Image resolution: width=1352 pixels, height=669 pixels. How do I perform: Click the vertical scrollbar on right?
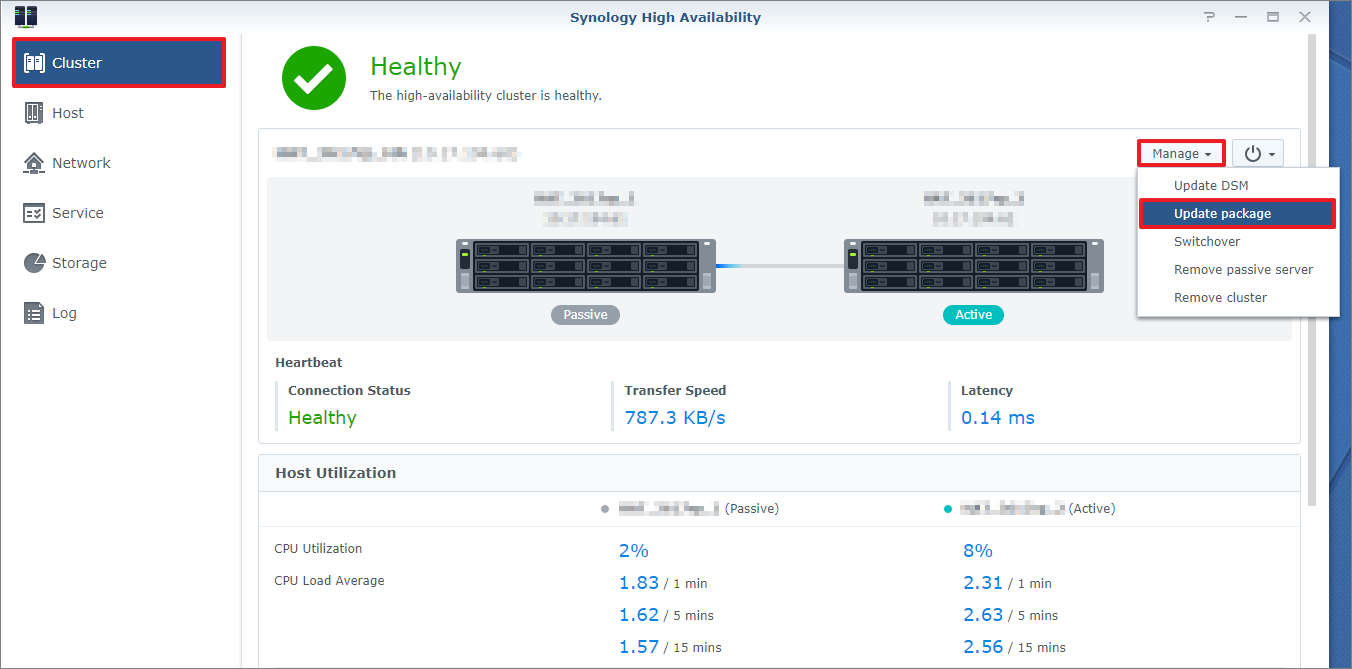click(x=1312, y=270)
